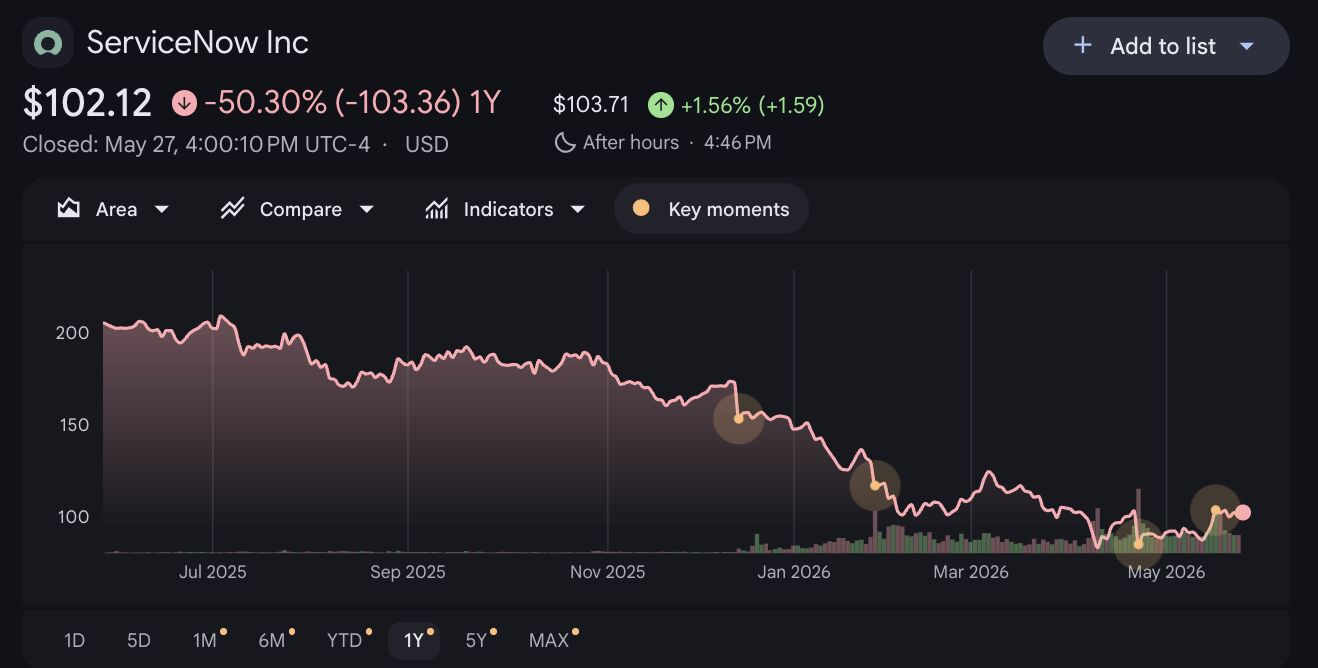Image resolution: width=1318 pixels, height=668 pixels.
Task: Select the 6M time range tab
Action: [274, 640]
